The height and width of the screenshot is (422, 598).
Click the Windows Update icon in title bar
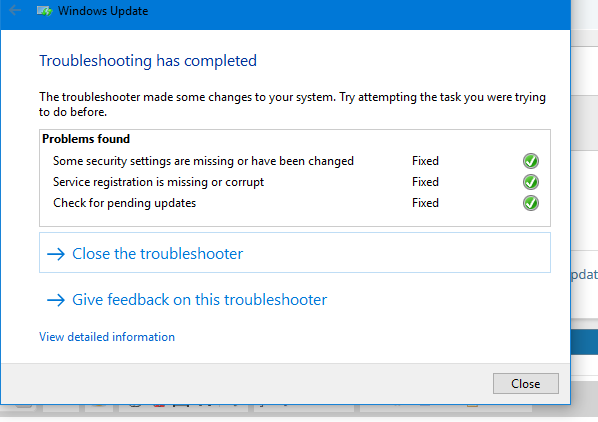44,11
